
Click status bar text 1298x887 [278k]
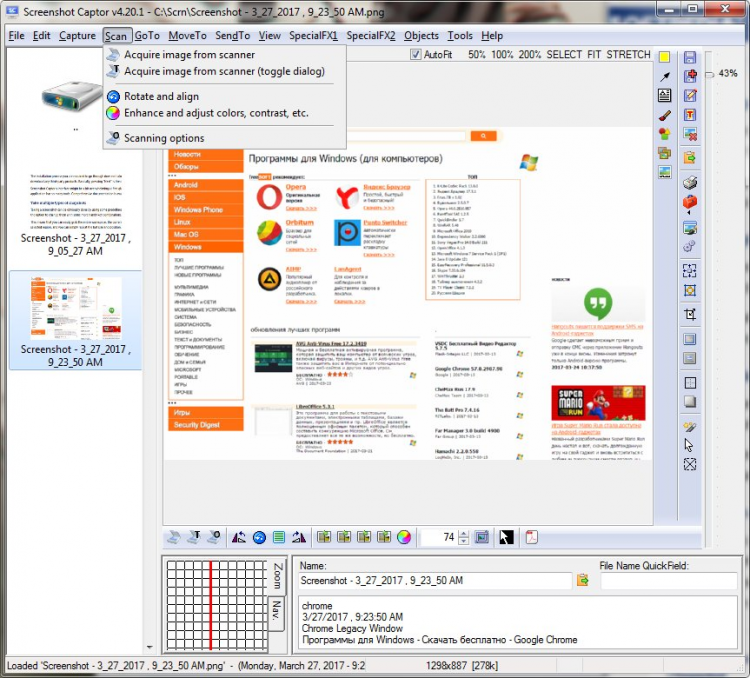(x=462, y=666)
